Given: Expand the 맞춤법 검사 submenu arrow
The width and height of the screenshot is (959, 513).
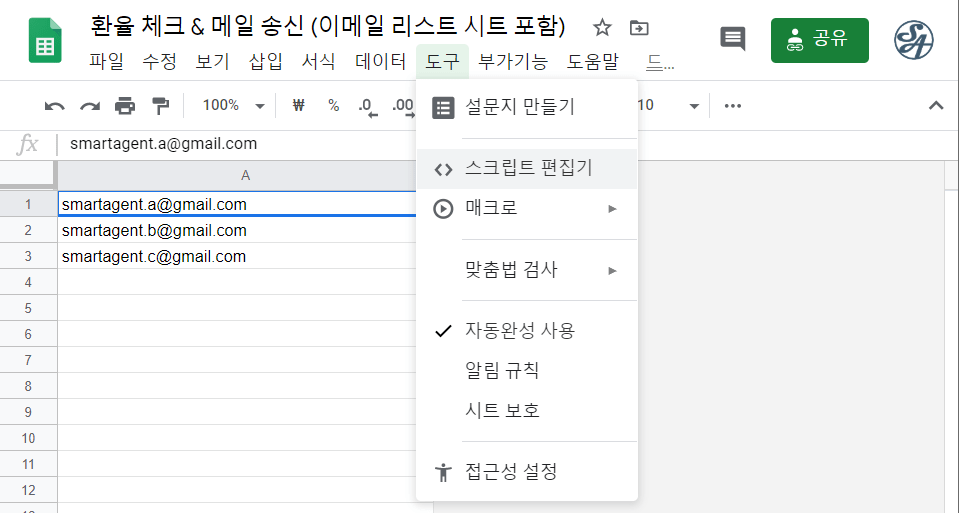Looking at the screenshot, I should 612,270.
